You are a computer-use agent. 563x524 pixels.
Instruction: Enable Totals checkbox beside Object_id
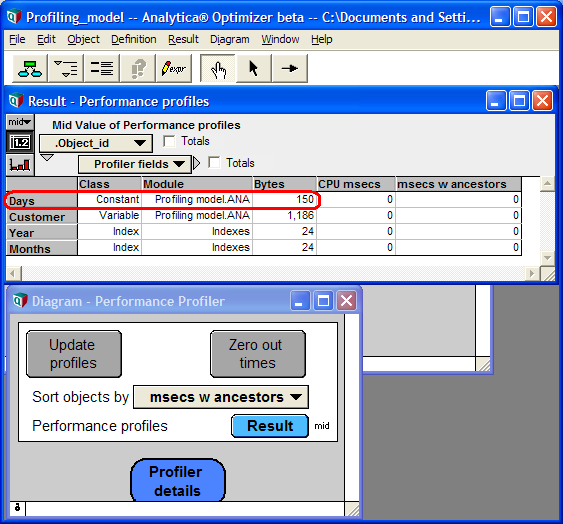(x=169, y=141)
